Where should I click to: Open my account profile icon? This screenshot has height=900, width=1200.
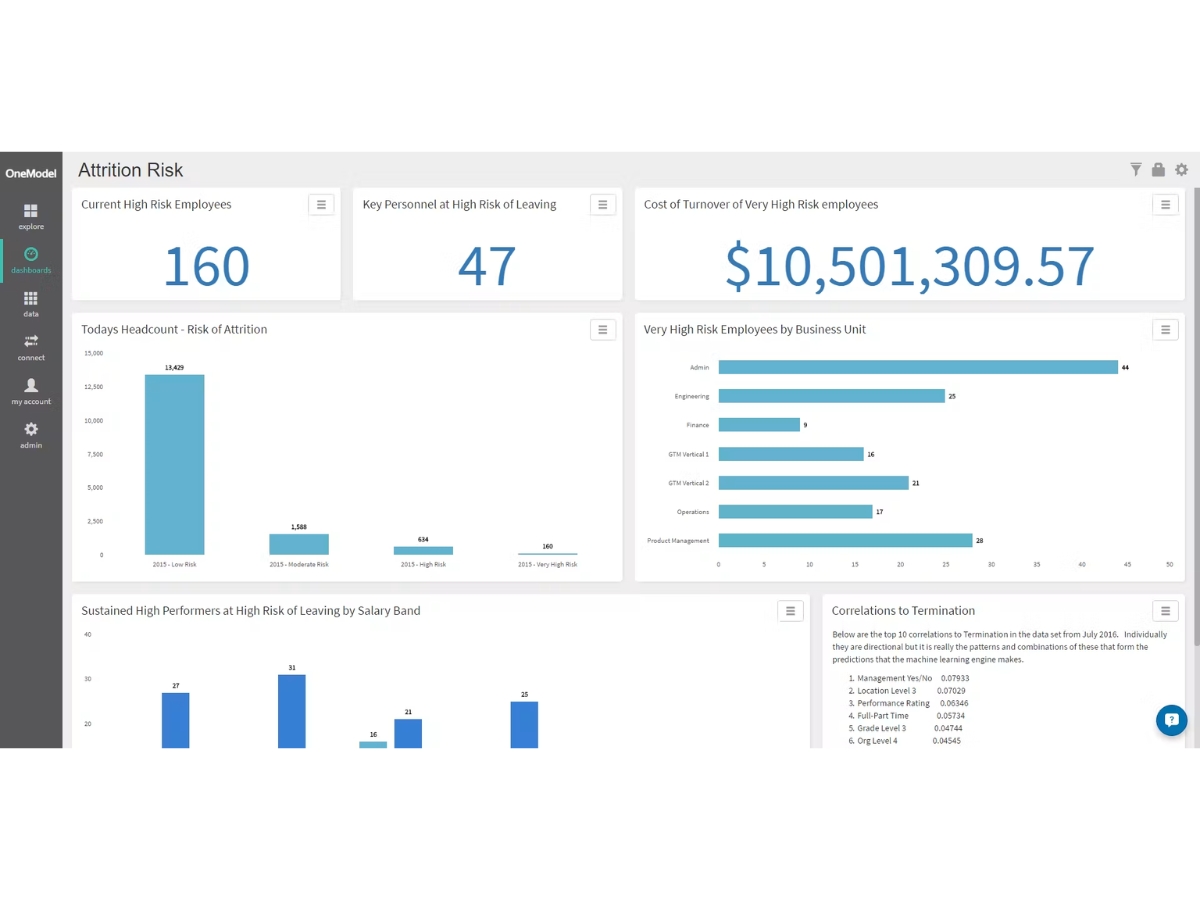(31, 391)
